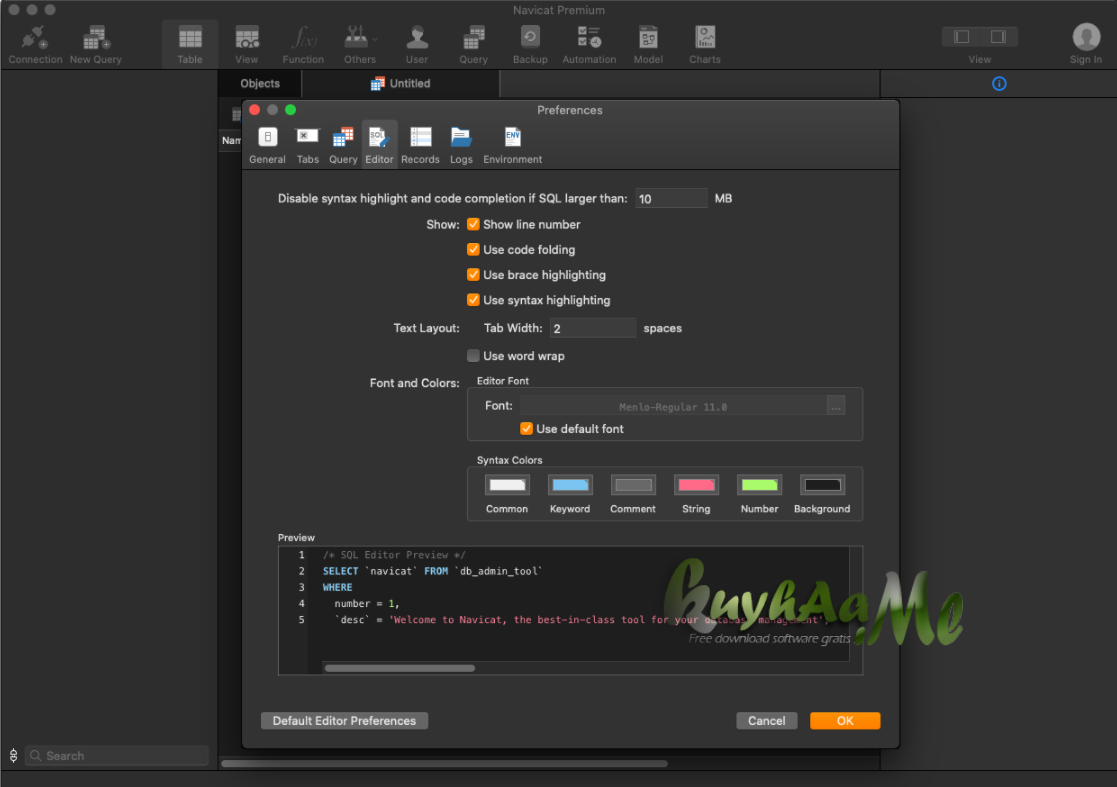Toggle the left pane view button
Image resolution: width=1117 pixels, height=787 pixels.
961,36
